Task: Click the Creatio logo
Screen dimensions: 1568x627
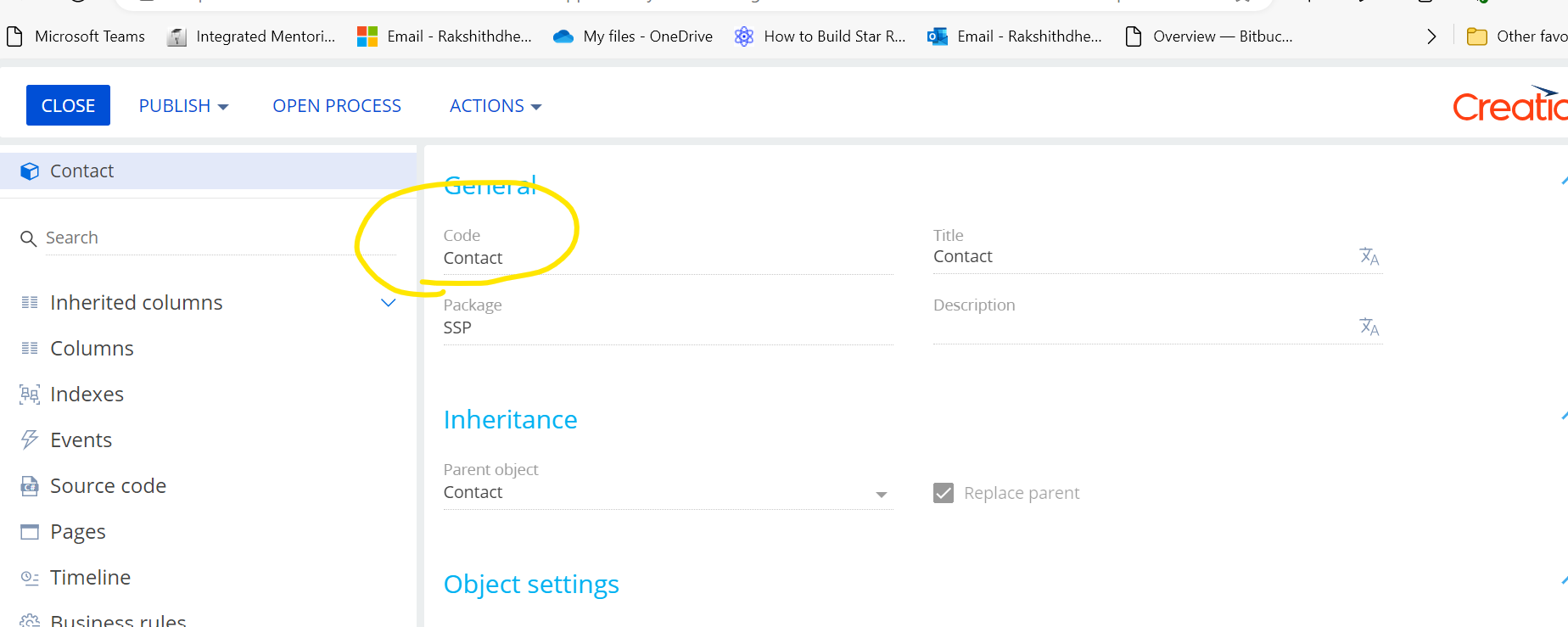Action: 1510,105
